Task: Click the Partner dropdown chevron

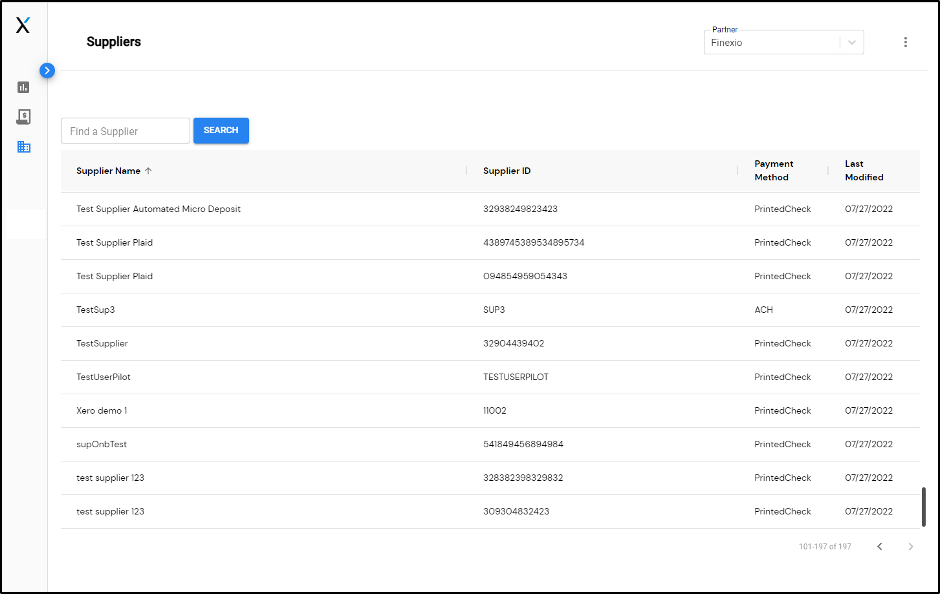Action: [x=851, y=42]
